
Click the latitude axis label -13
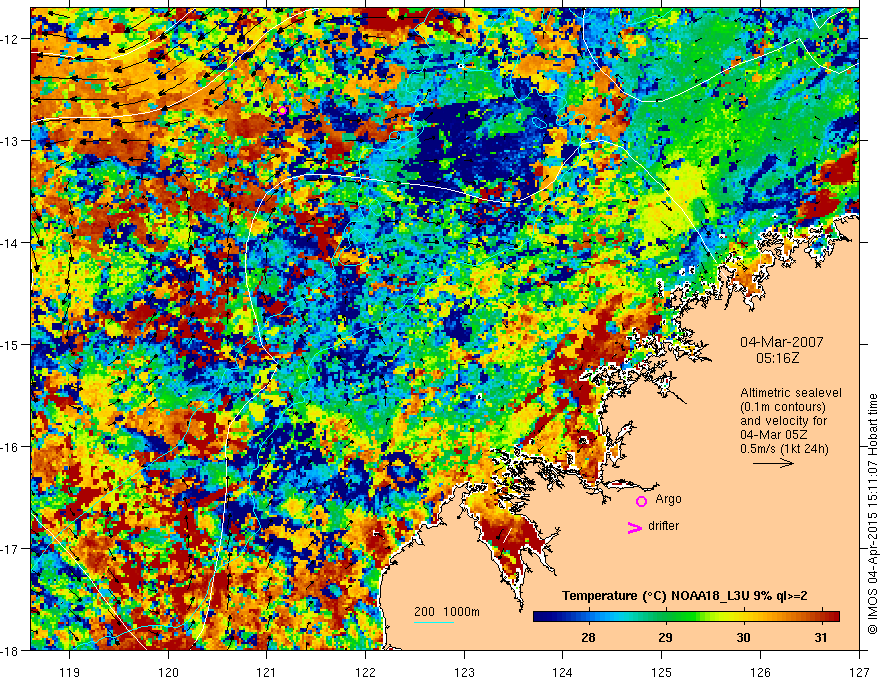[10, 141]
